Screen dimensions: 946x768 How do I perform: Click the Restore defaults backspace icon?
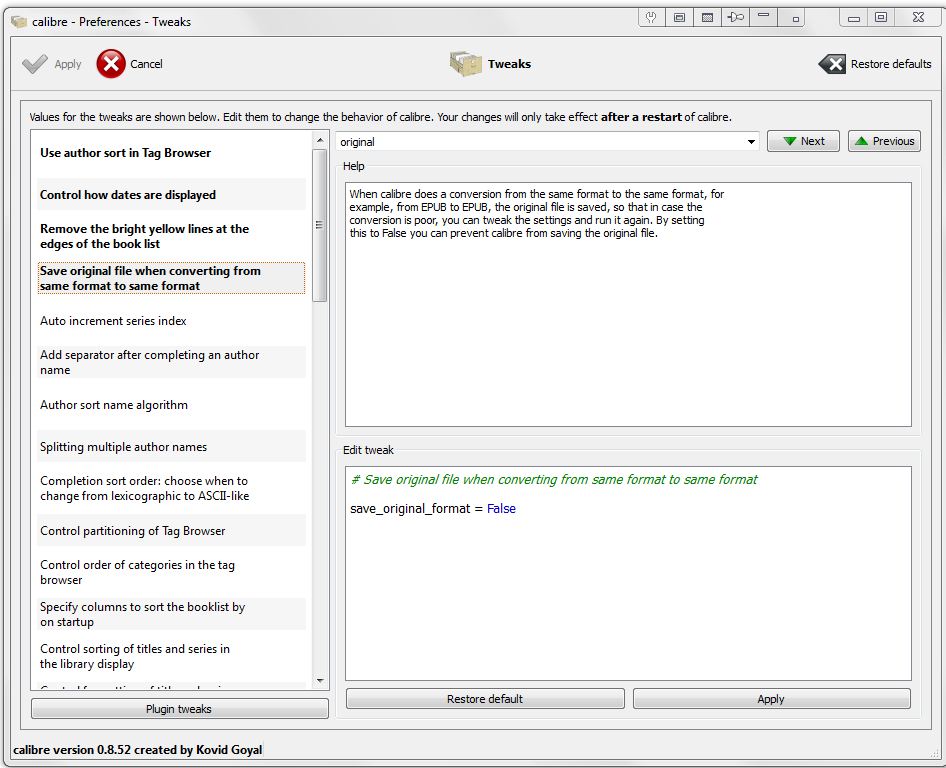pyautogui.click(x=833, y=63)
